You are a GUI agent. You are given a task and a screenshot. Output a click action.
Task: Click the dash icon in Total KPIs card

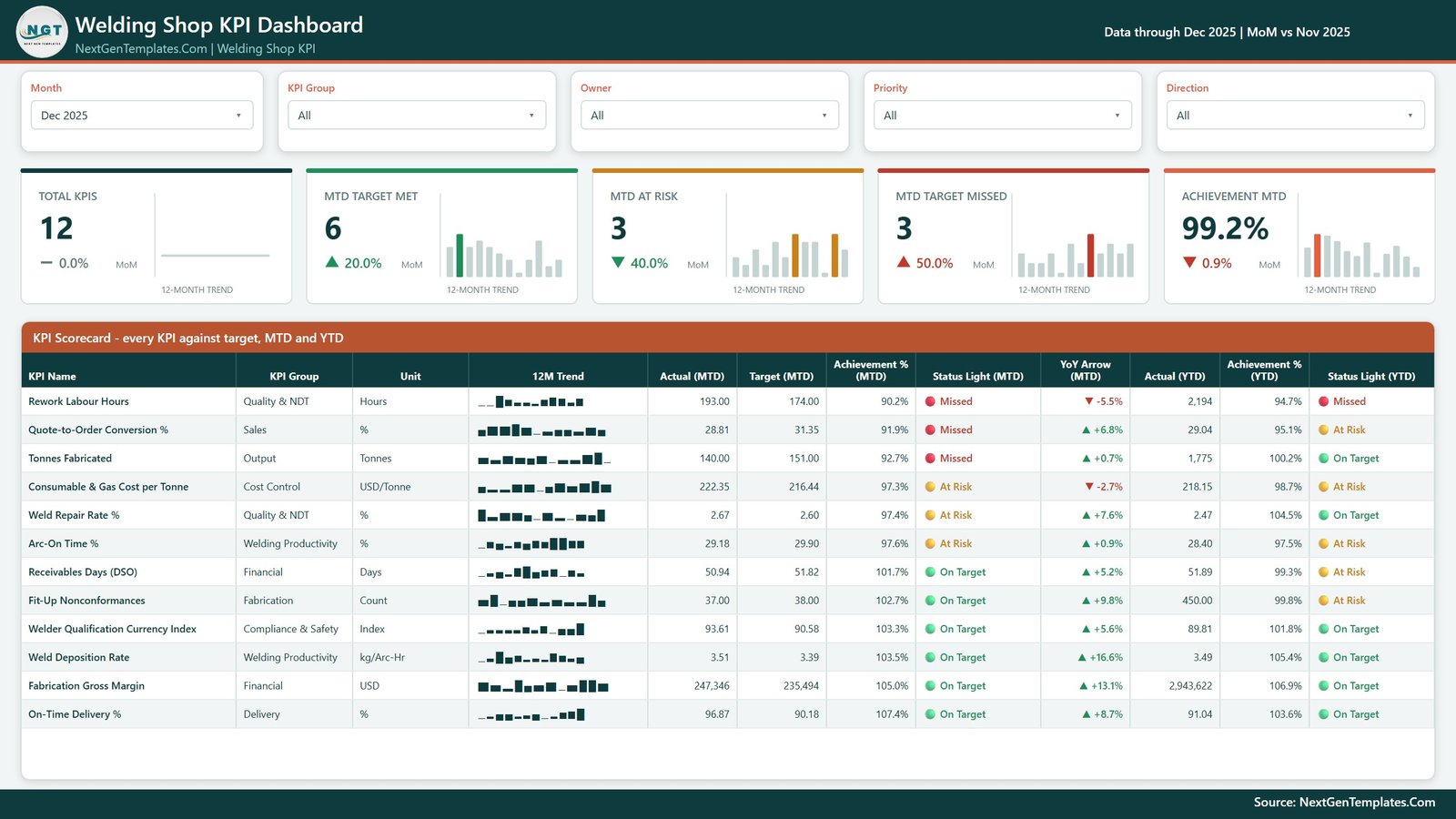tap(46, 262)
